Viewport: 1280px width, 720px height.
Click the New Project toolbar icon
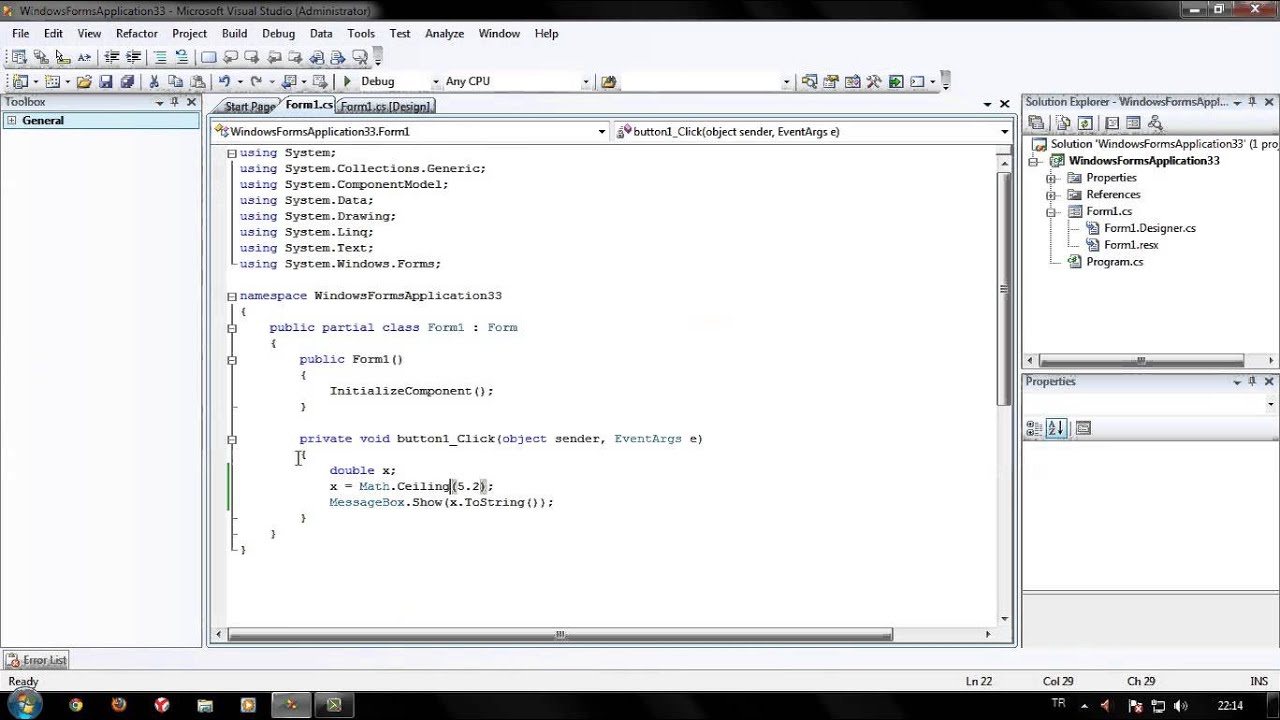pyautogui.click(x=20, y=82)
